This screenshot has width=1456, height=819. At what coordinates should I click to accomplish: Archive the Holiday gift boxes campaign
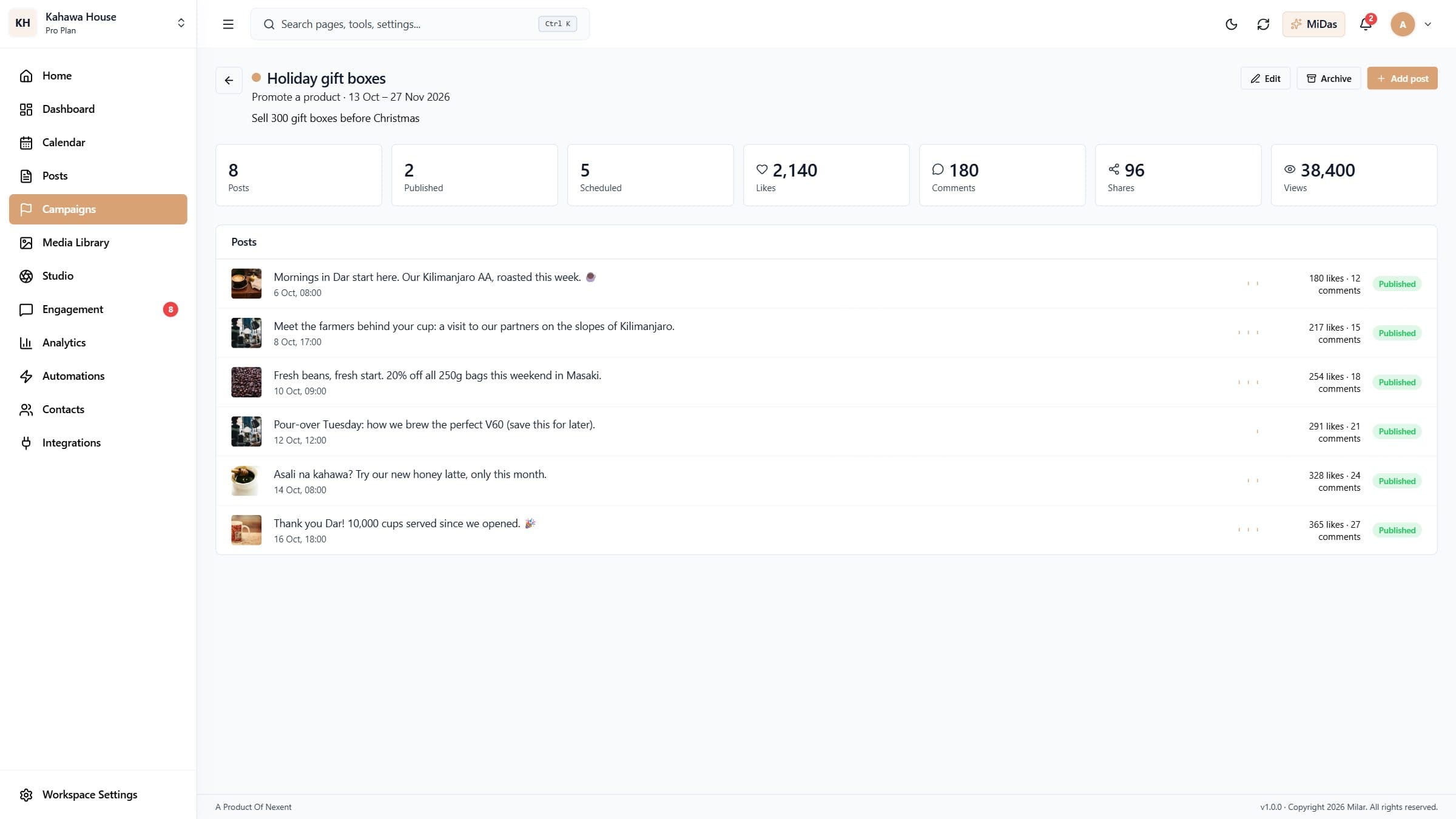point(1329,78)
